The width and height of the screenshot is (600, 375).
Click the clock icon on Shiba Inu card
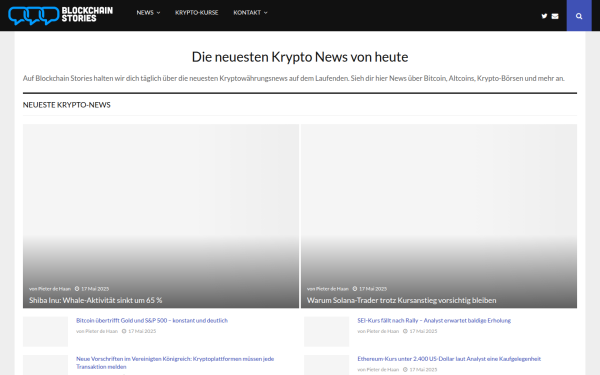[77, 289]
